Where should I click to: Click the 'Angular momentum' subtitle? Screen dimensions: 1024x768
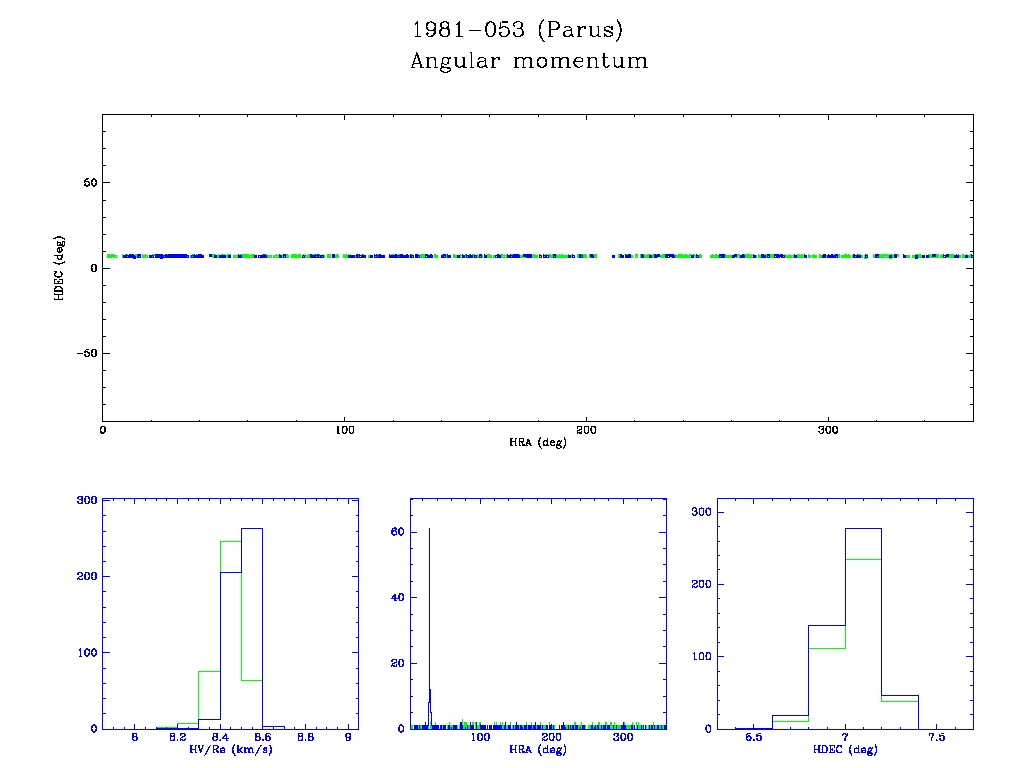pos(529,62)
